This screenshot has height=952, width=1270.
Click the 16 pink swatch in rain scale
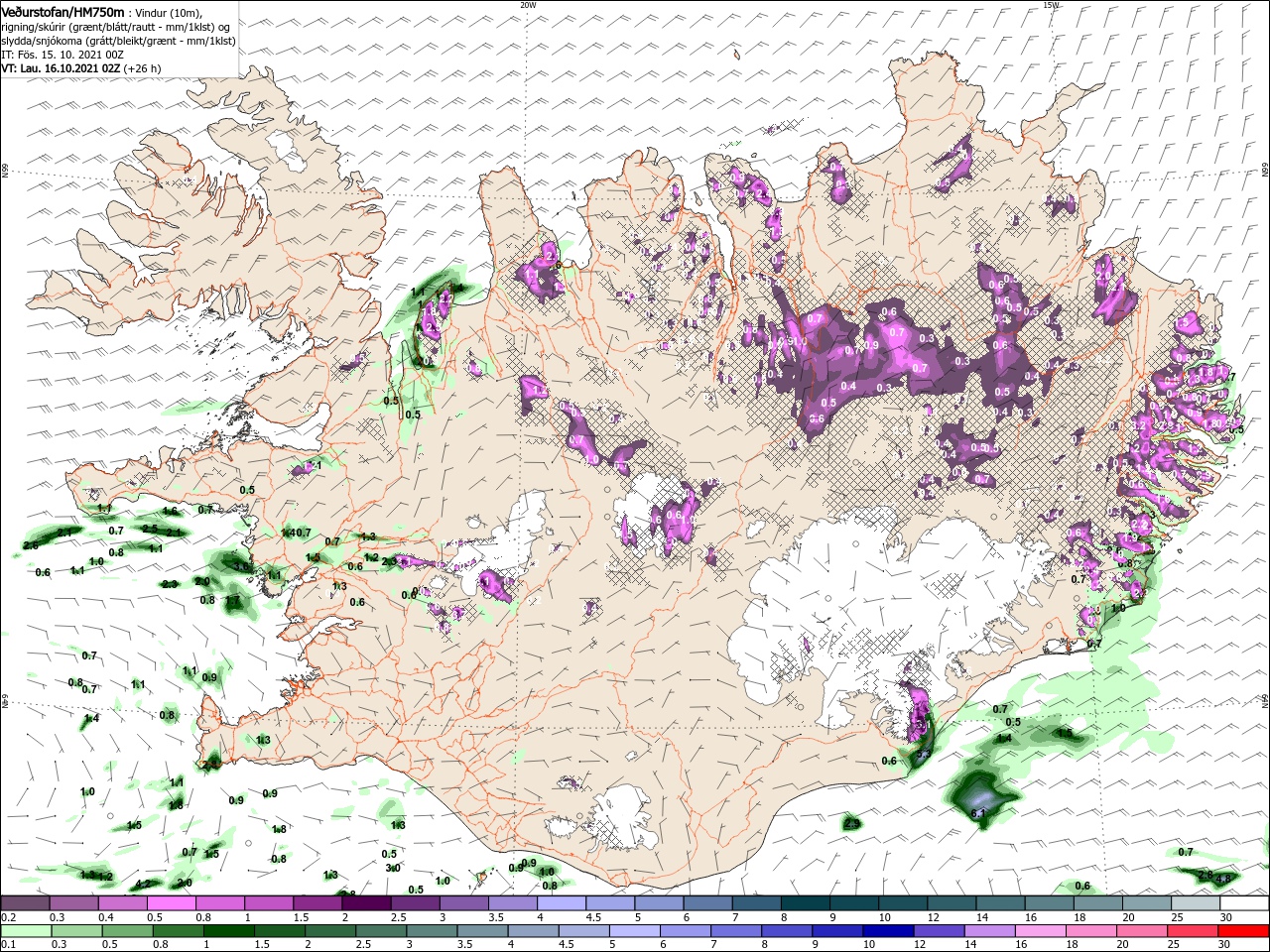(1041, 931)
